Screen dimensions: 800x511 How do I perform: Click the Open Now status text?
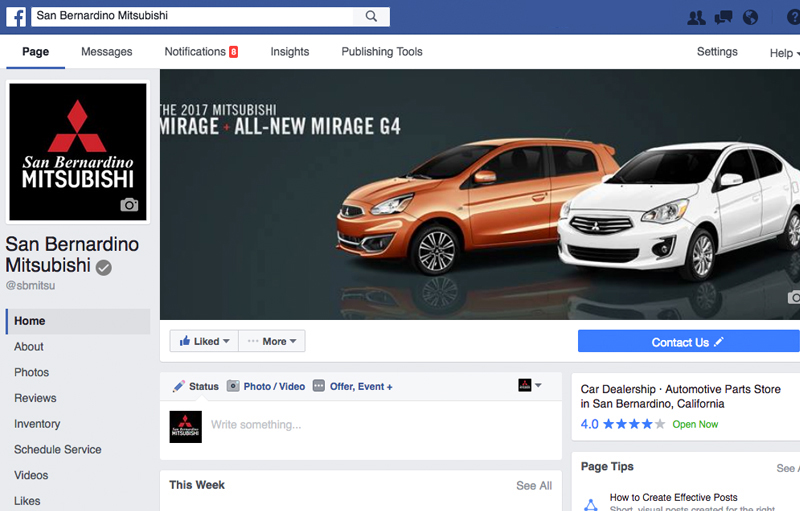point(695,424)
